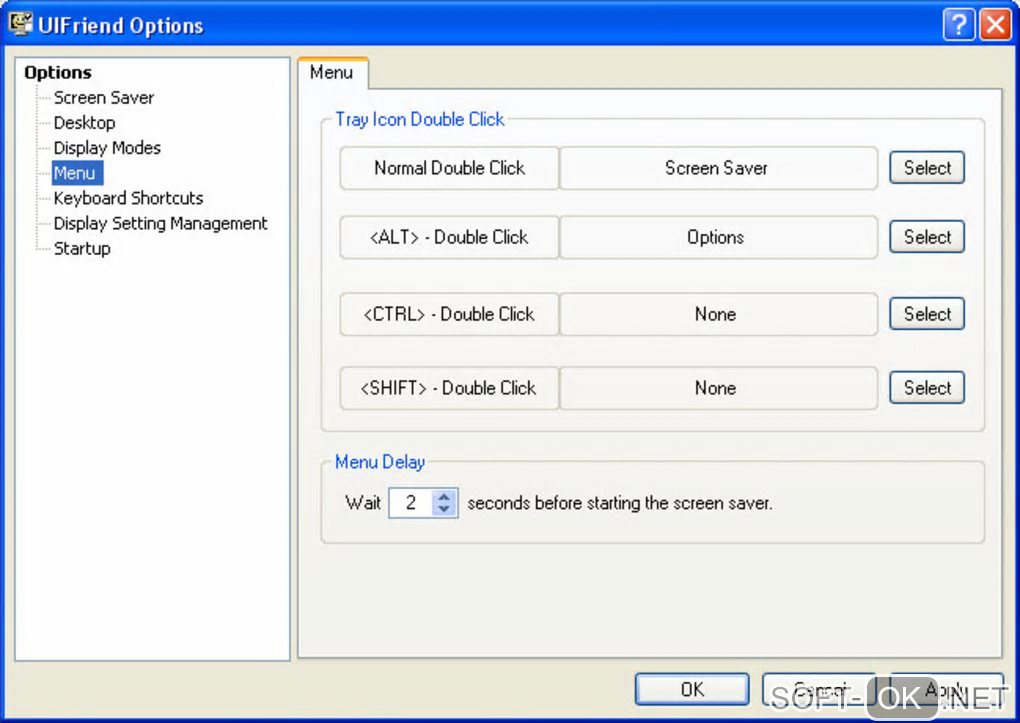Click Select for Normal Double Click
The image size is (1020, 723).
click(926, 168)
